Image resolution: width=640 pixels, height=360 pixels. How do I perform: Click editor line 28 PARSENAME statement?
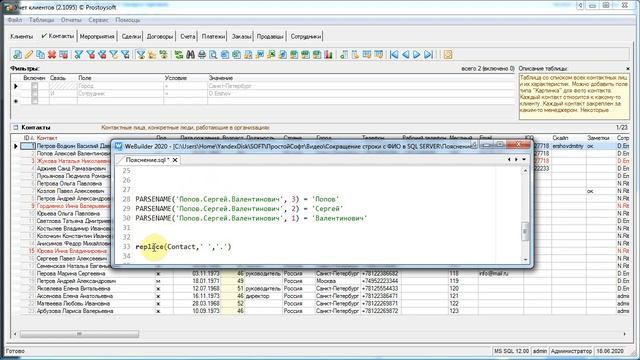click(237, 199)
